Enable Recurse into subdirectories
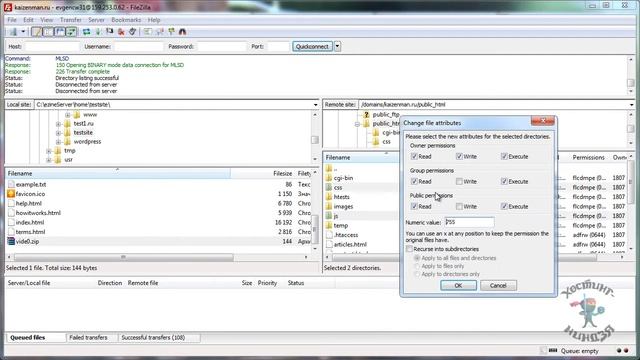Image resolution: width=640 pixels, height=360 pixels. pos(409,249)
